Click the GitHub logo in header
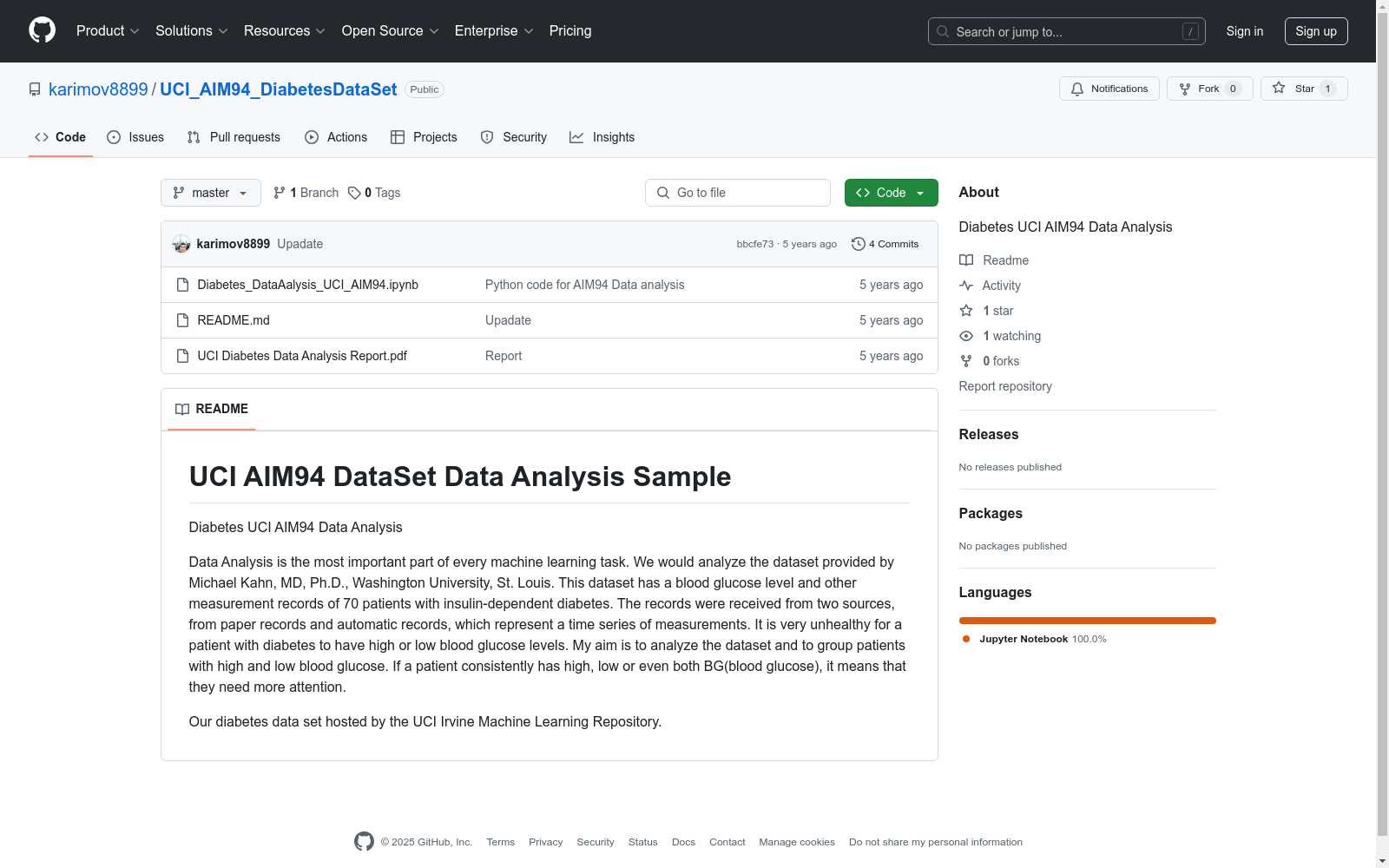The height and width of the screenshot is (868, 1389). click(42, 30)
